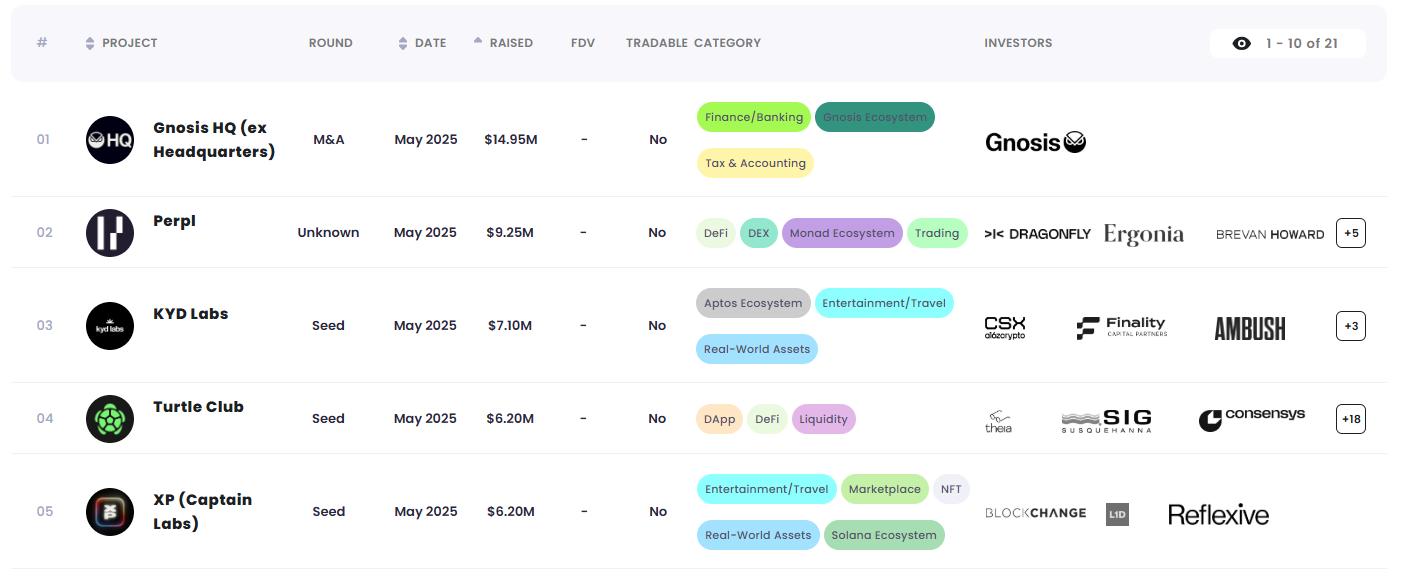The height and width of the screenshot is (584, 1402).
Task: Open the Gnosis HQ project logo
Action: [x=110, y=140]
